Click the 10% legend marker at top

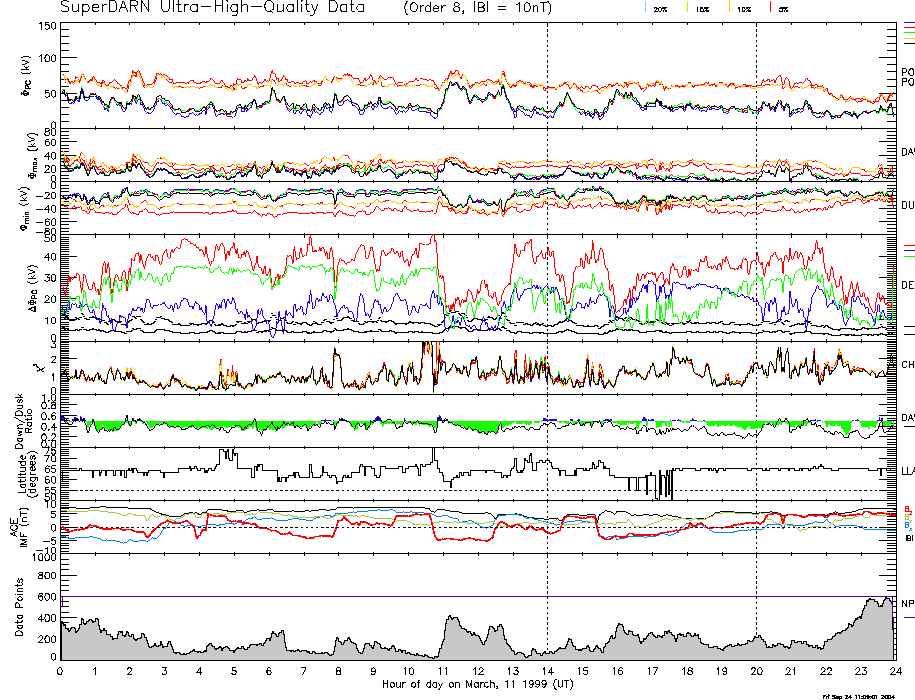coord(744,8)
